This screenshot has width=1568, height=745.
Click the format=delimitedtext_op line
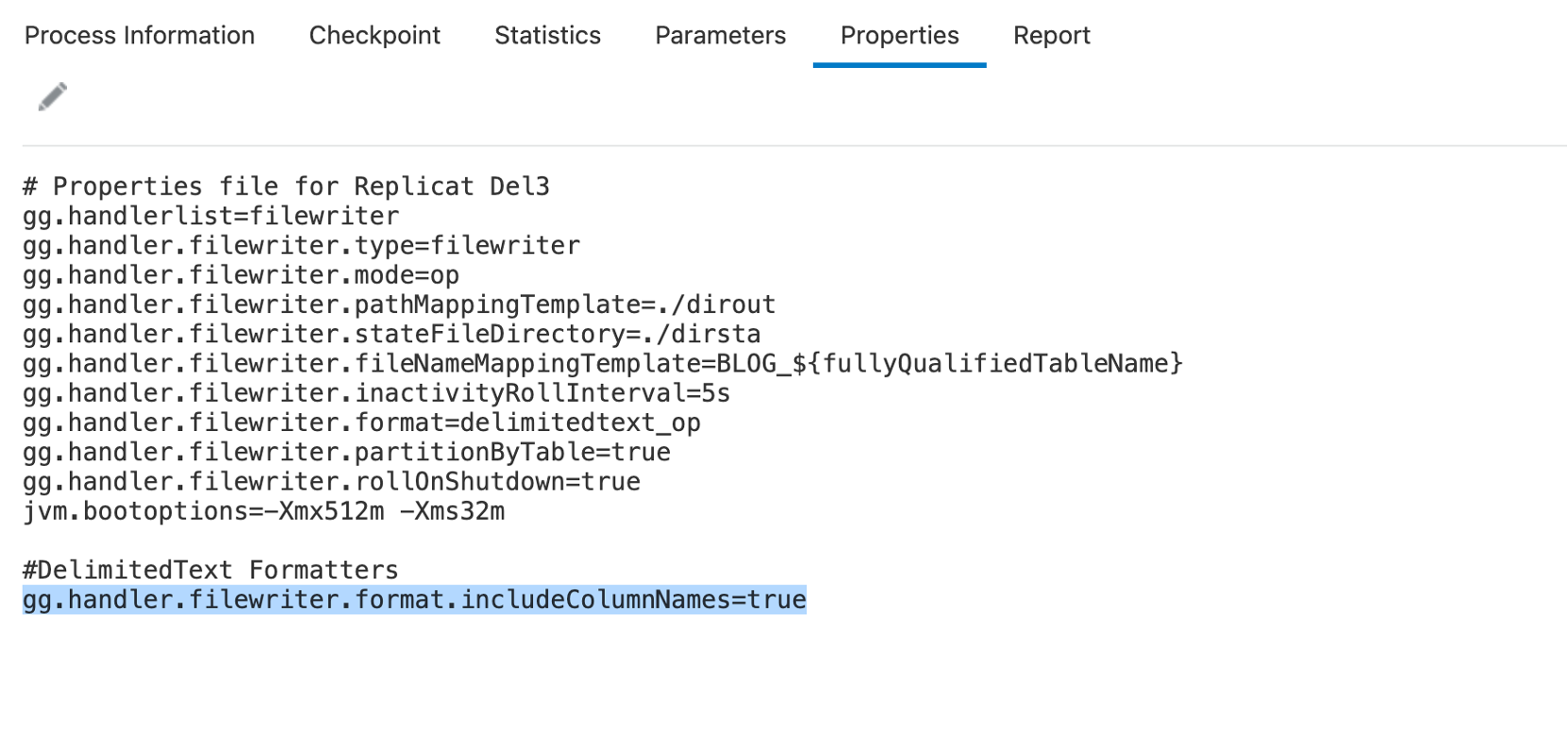(x=360, y=422)
